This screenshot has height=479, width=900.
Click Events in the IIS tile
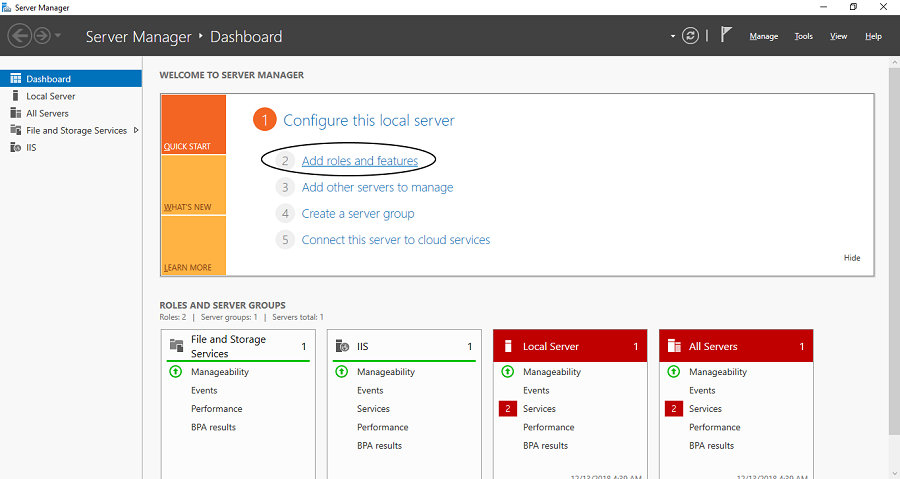click(370, 390)
